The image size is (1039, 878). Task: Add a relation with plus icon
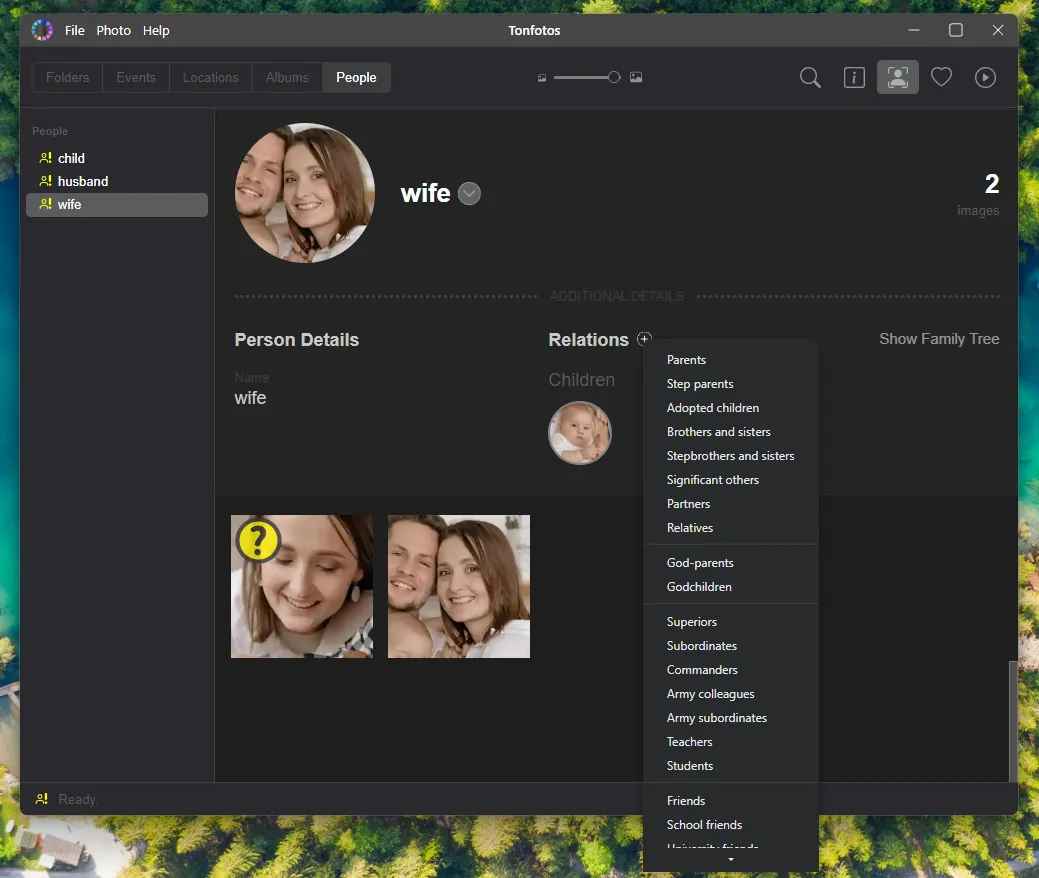tap(643, 339)
